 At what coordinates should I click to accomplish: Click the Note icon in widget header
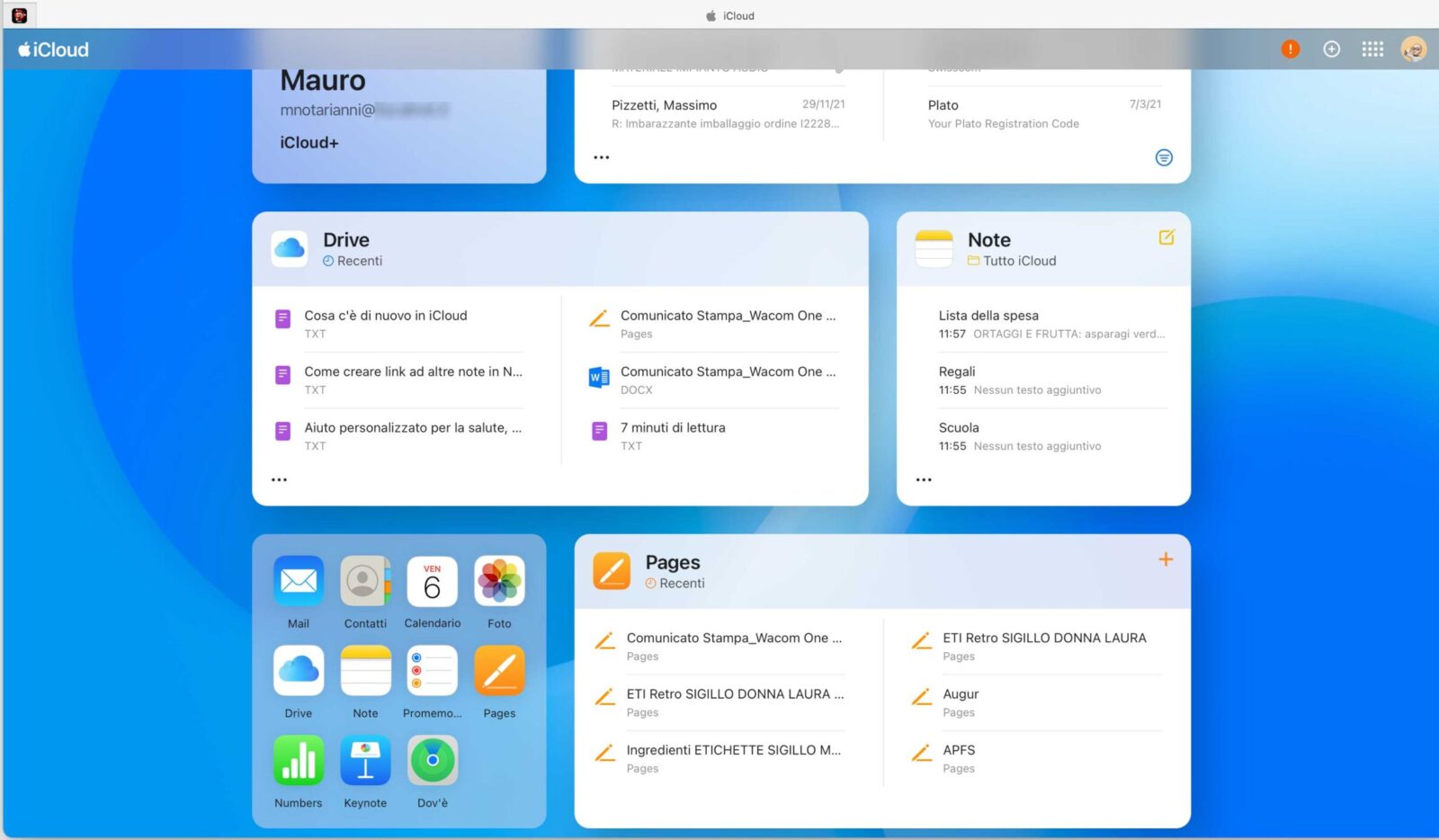[x=934, y=248]
